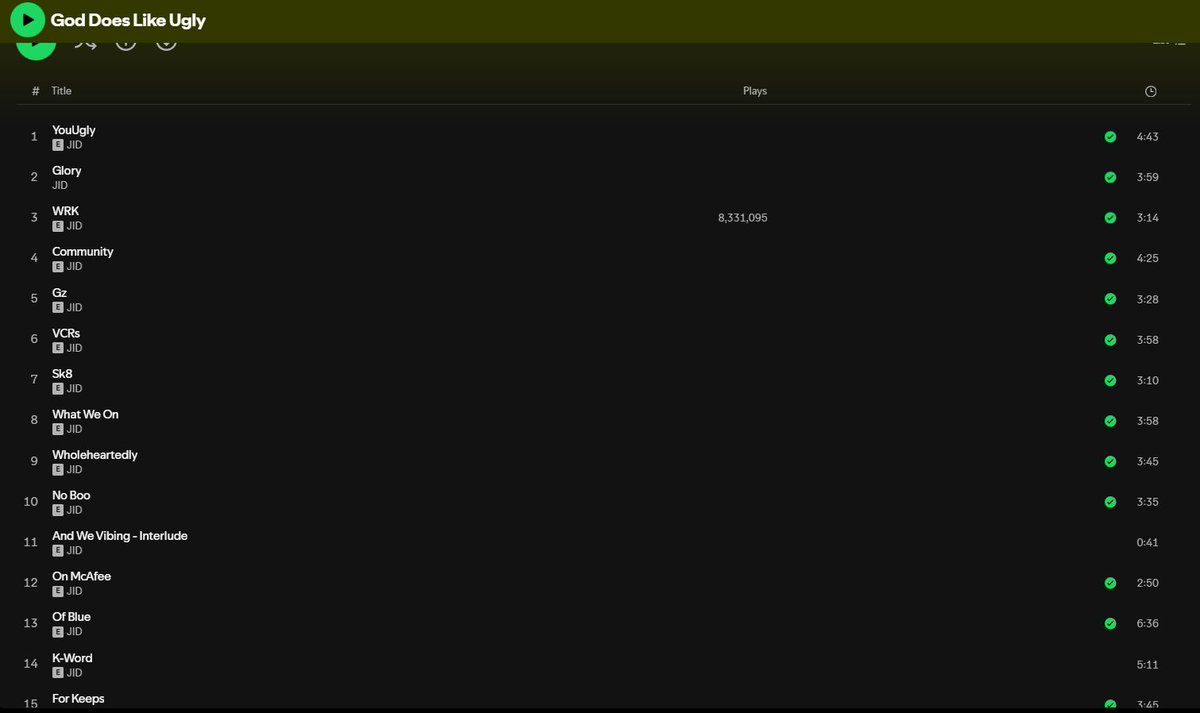1200x713 pixels.
Task: Click the 0:41 duration of the Interlude
Action: pos(1148,543)
